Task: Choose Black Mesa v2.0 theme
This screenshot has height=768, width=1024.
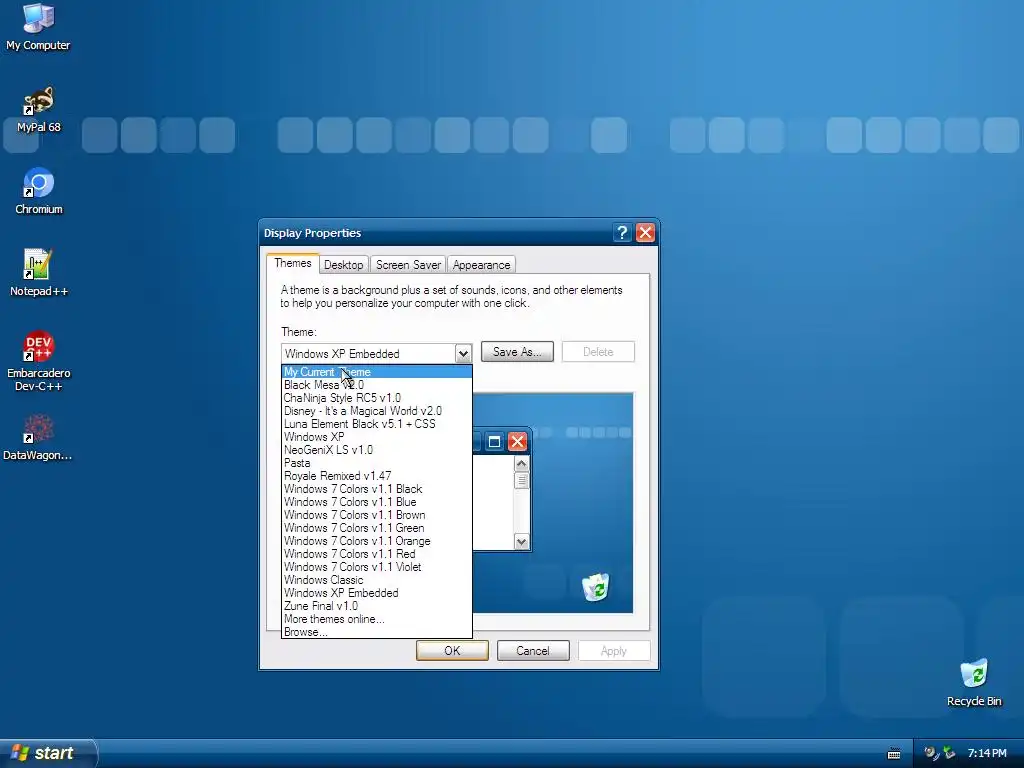Action: click(x=377, y=385)
